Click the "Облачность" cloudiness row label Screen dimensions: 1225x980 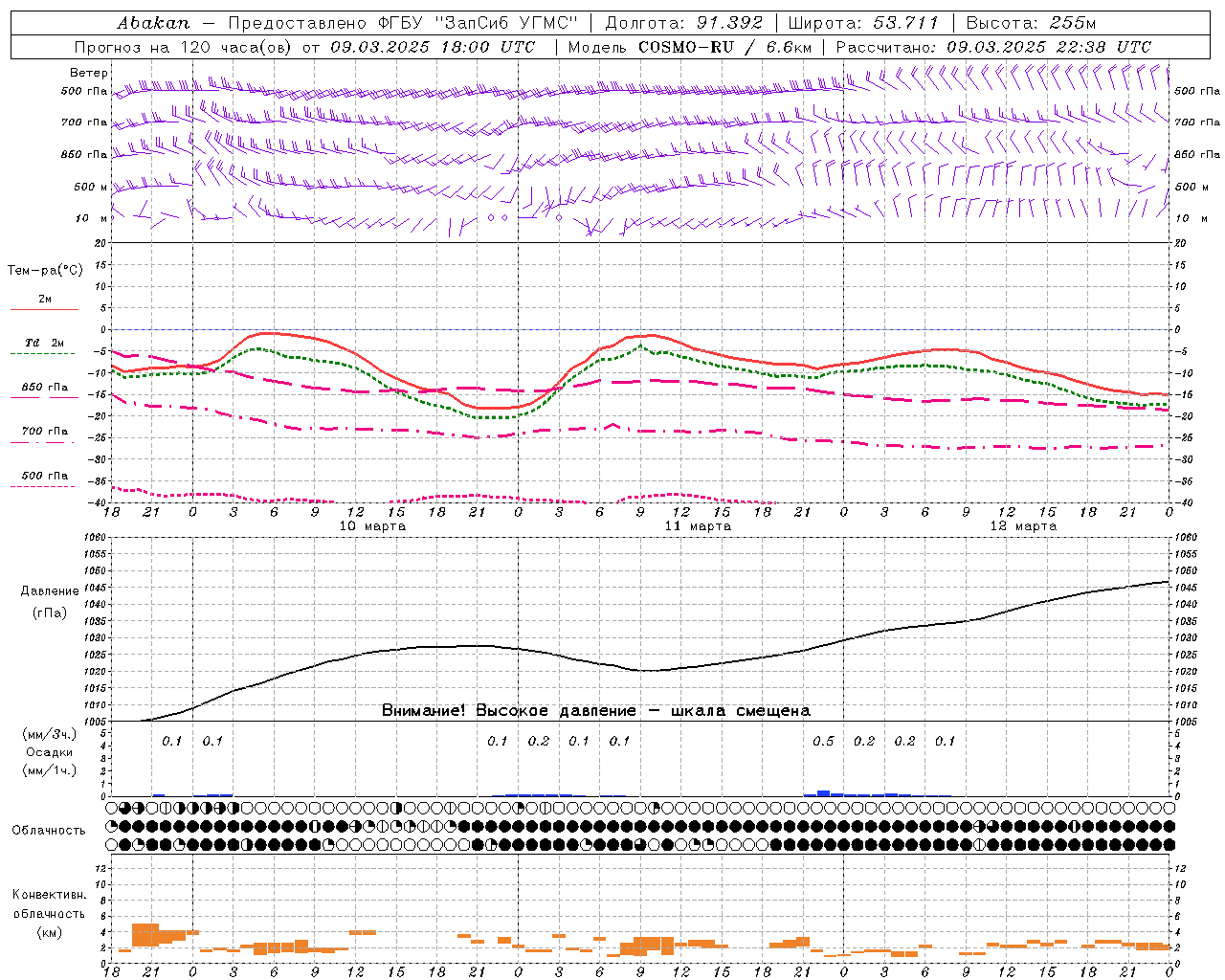(x=49, y=830)
